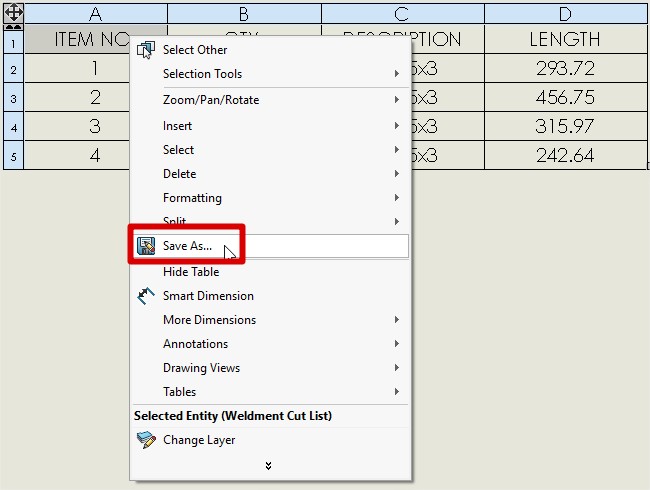Select column A header
The image size is (650, 490).
96,14
